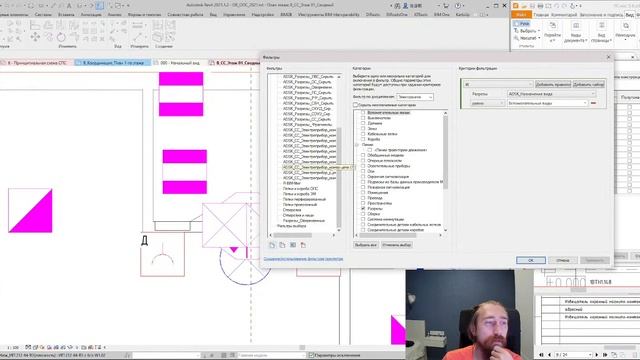Click the Отменить выбор button under categories
The image size is (640, 360).
point(397,245)
